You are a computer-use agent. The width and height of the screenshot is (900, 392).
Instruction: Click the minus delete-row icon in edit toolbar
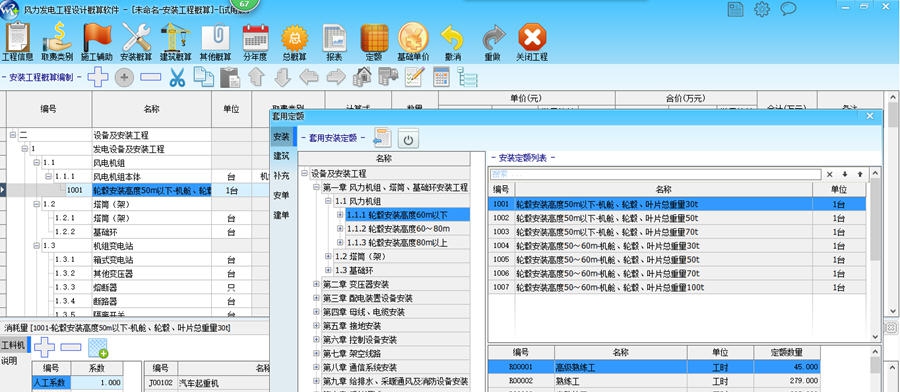151,76
